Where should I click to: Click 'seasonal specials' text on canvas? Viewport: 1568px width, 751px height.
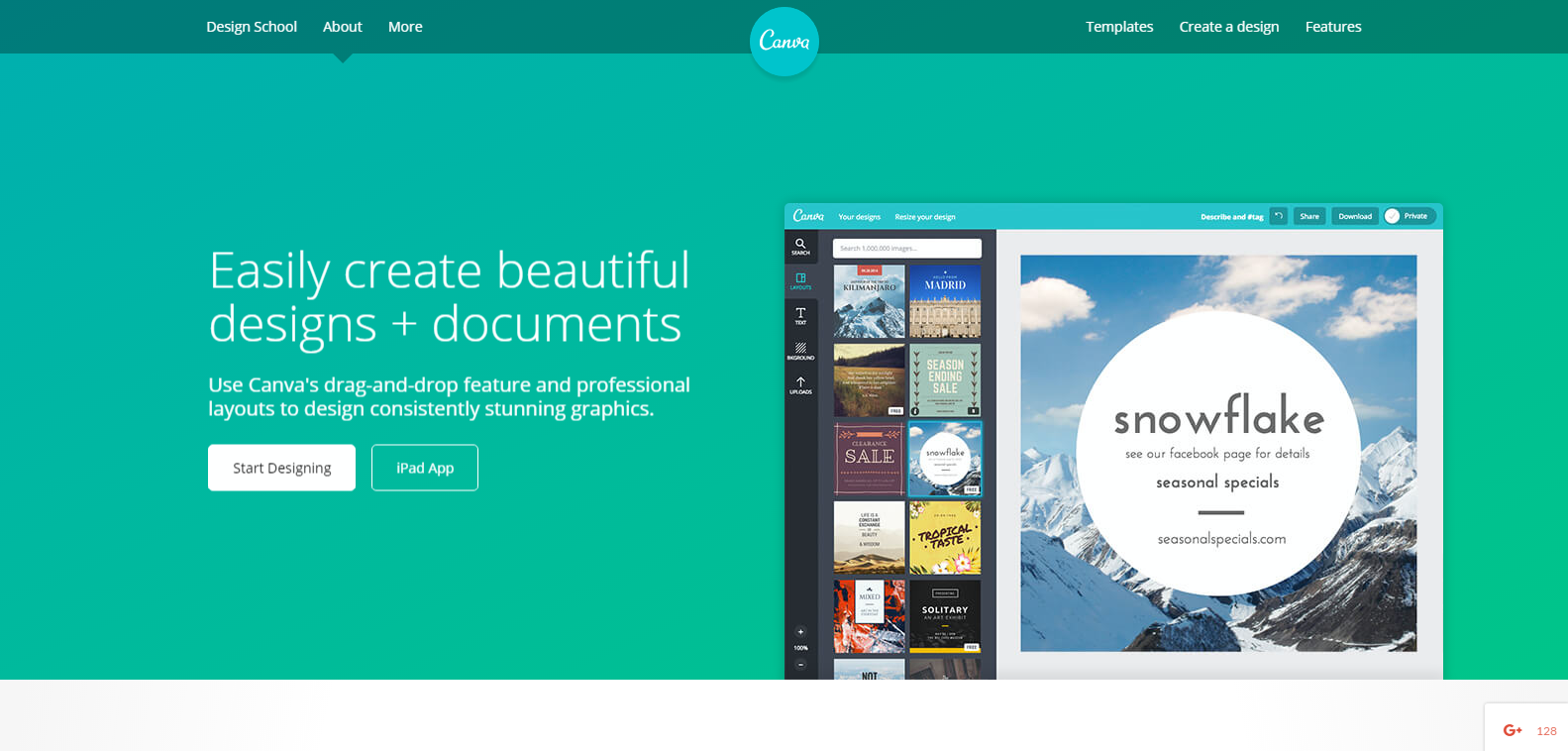click(1217, 483)
